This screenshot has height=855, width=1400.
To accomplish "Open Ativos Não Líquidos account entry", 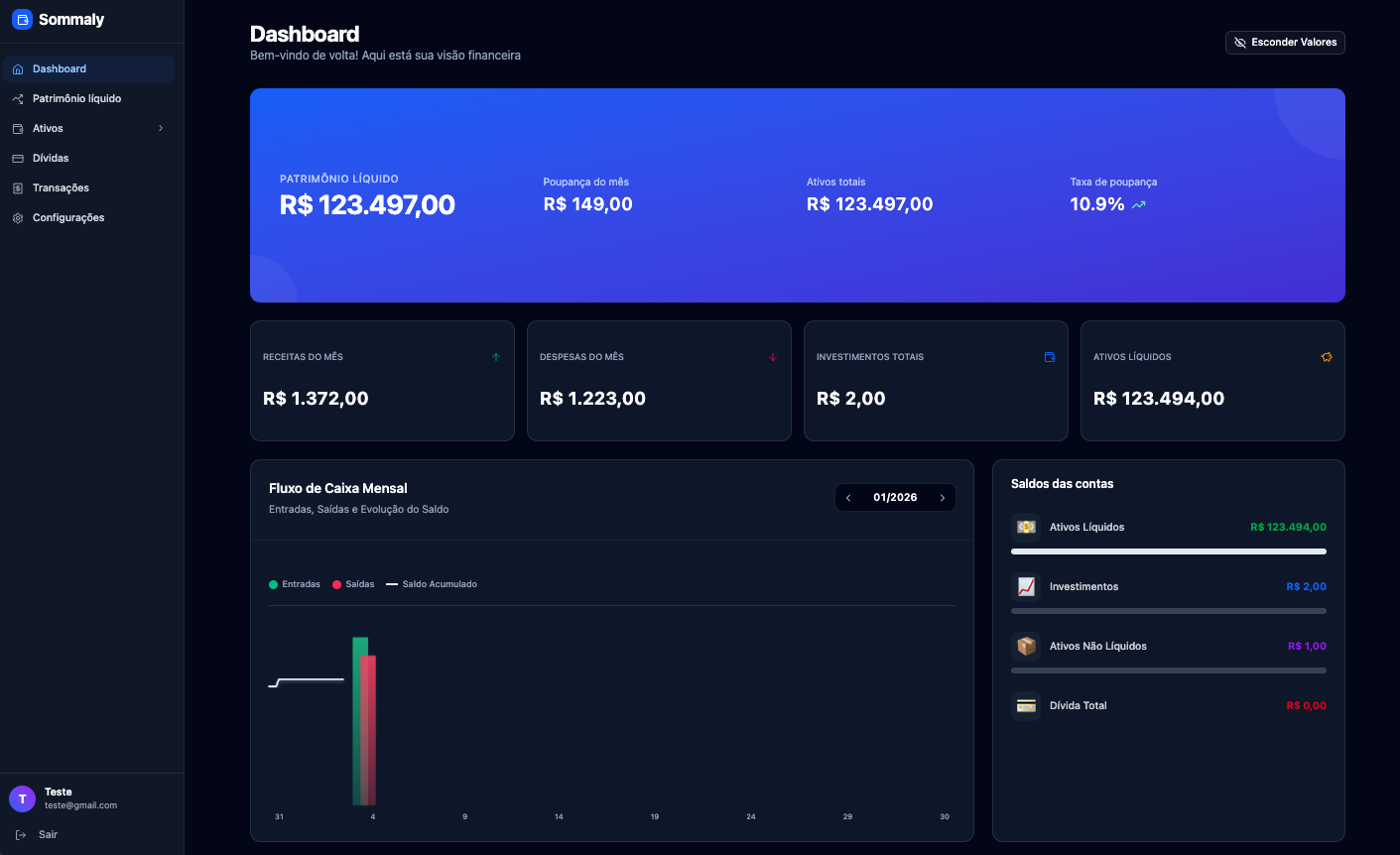I will point(1099,646).
